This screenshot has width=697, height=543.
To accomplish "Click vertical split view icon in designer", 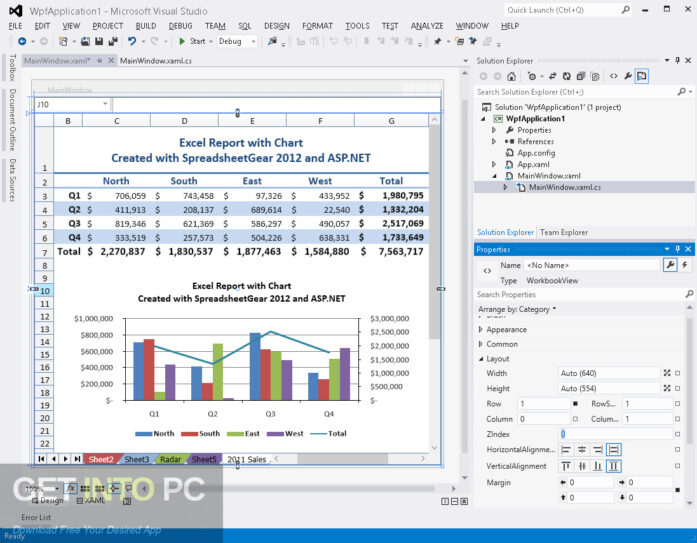I will 445,501.
